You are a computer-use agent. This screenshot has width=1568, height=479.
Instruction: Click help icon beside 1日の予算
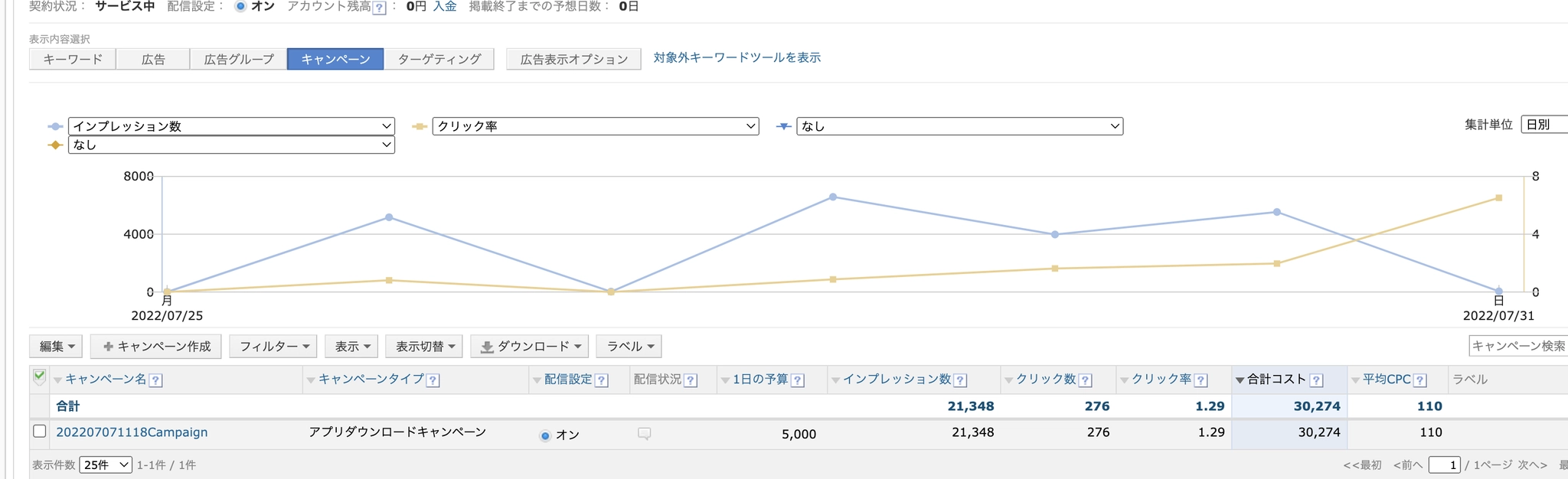(797, 380)
